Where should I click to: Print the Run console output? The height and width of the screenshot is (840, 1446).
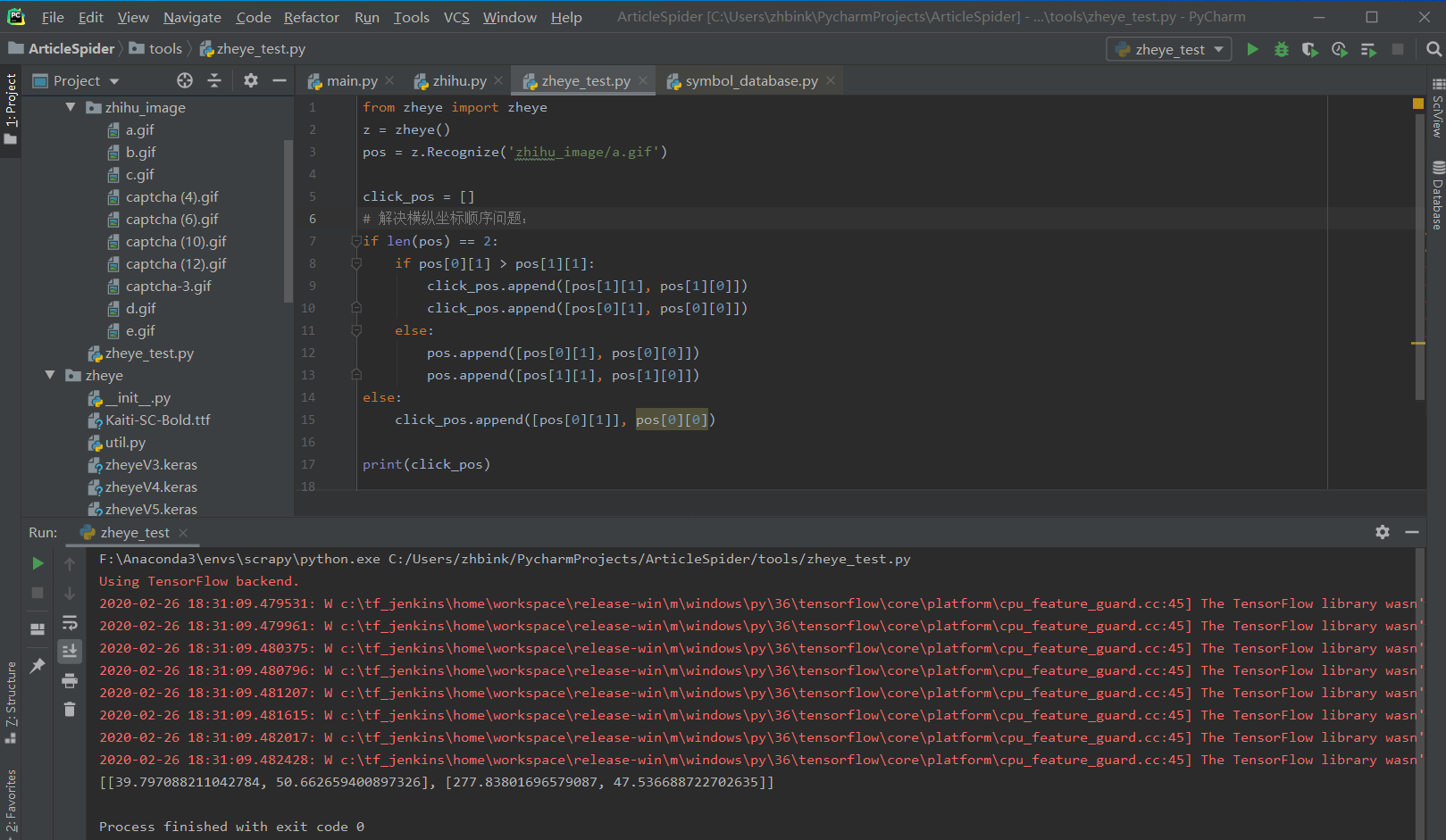point(70,681)
